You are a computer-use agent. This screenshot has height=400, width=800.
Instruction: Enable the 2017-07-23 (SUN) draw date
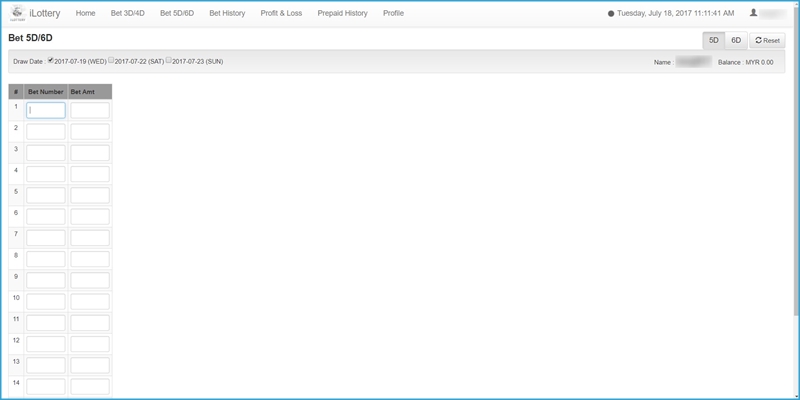click(x=170, y=60)
